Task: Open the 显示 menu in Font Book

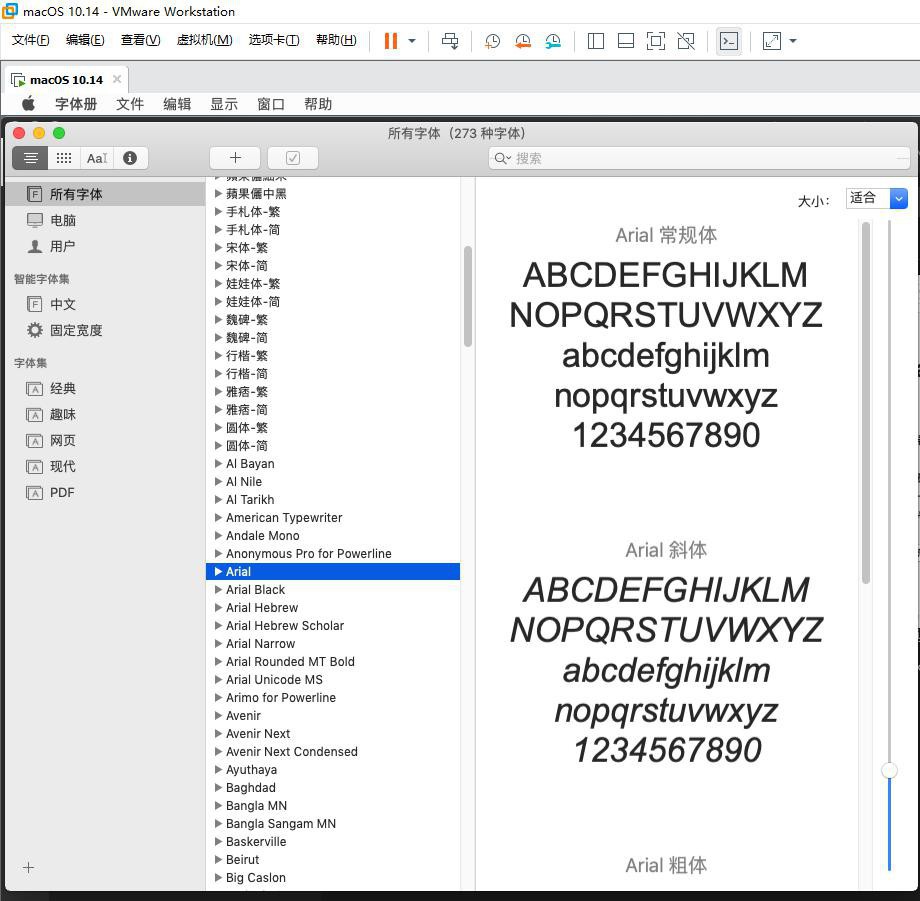Action: (224, 104)
